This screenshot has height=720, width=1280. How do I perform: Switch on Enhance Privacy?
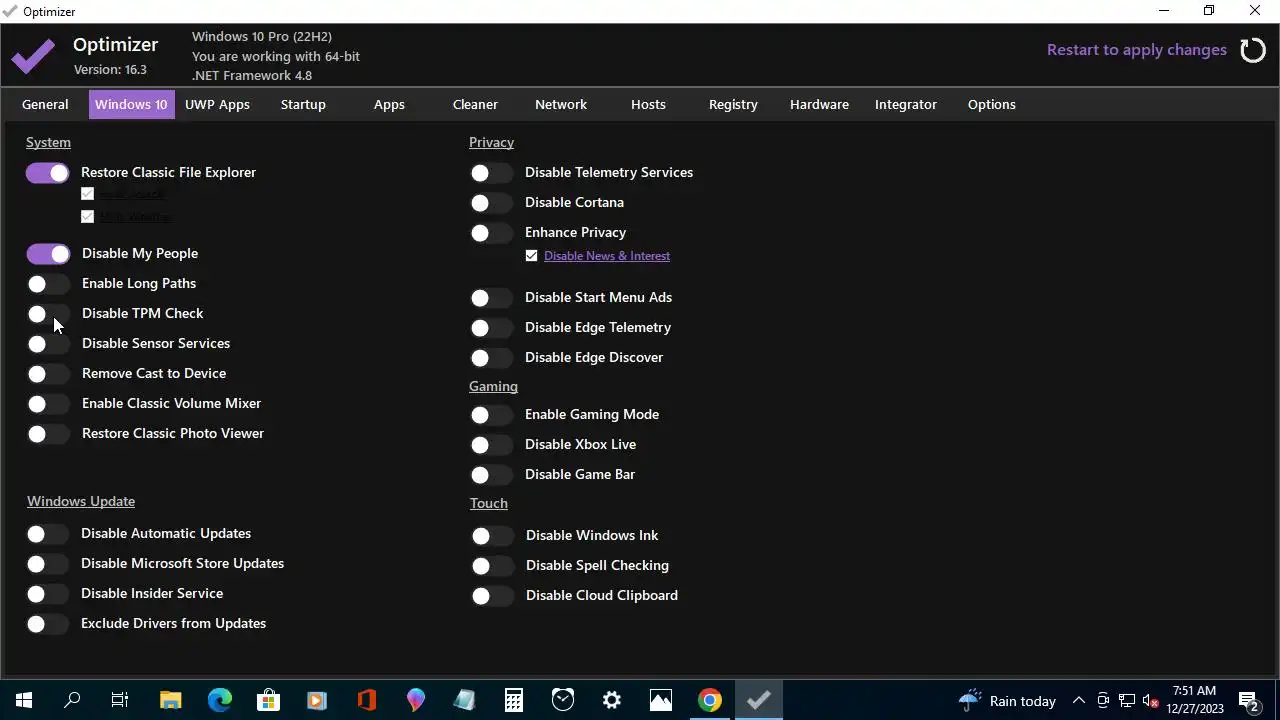coord(491,233)
